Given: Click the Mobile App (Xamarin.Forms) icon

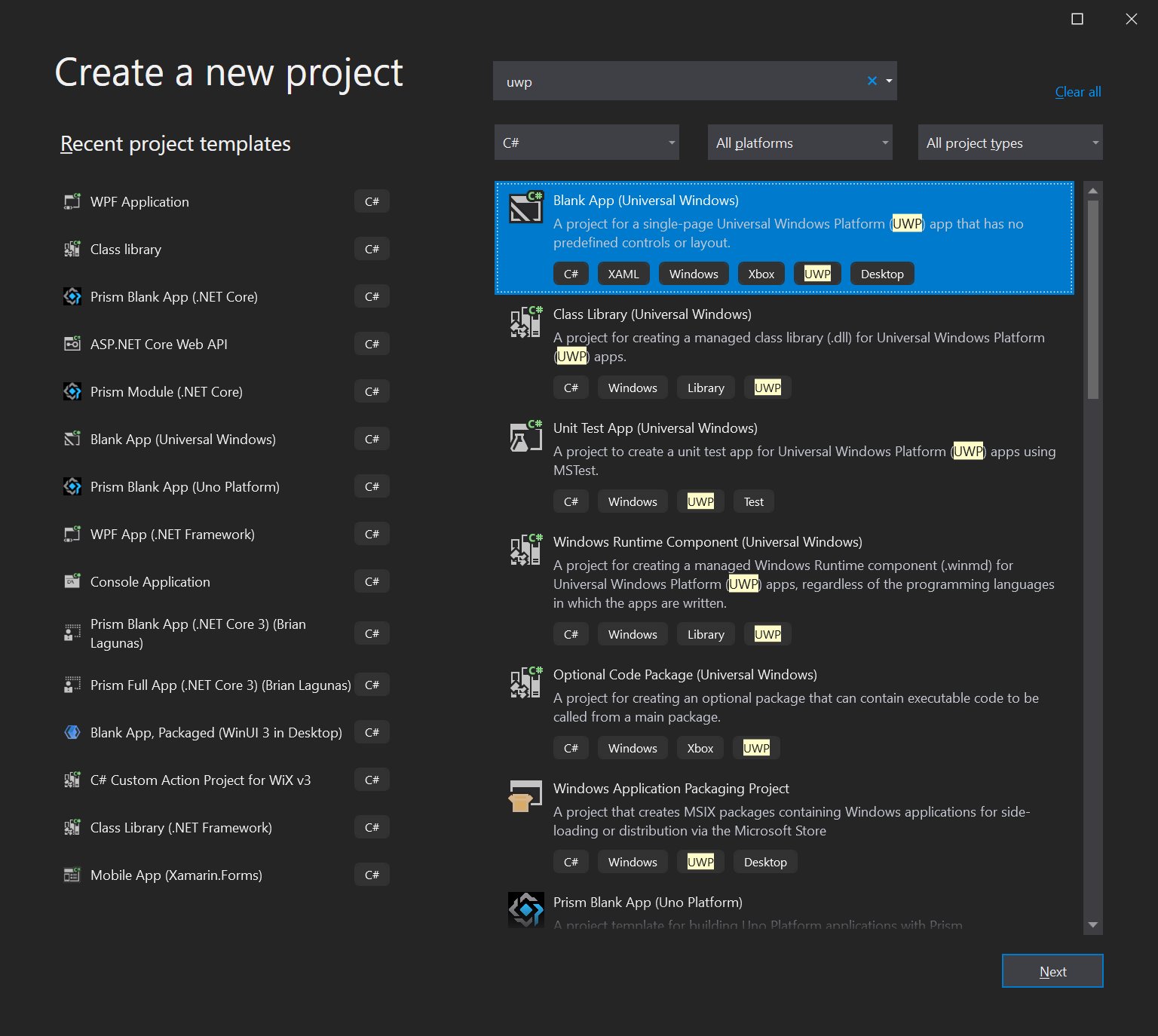Looking at the screenshot, I should click(72, 875).
